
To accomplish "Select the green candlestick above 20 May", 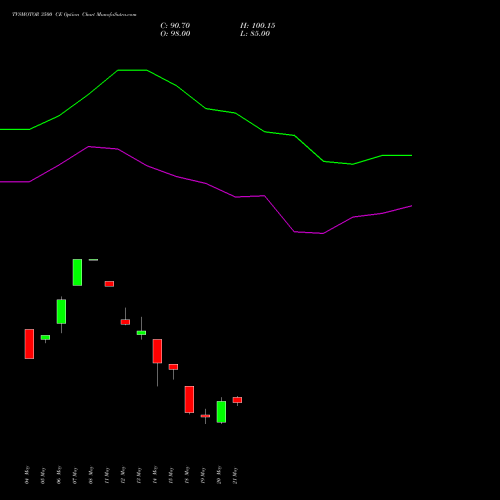I will [x=221, y=412].
